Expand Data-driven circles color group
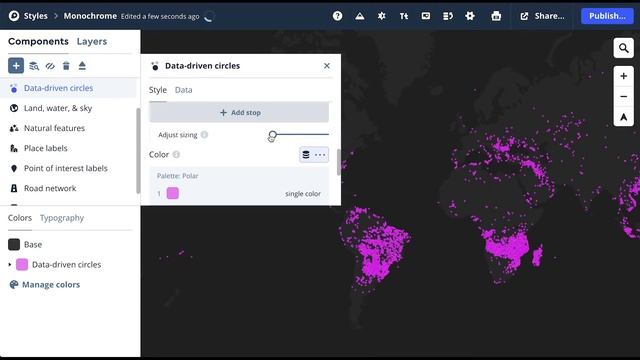This screenshot has width=640, height=360. click(10, 264)
